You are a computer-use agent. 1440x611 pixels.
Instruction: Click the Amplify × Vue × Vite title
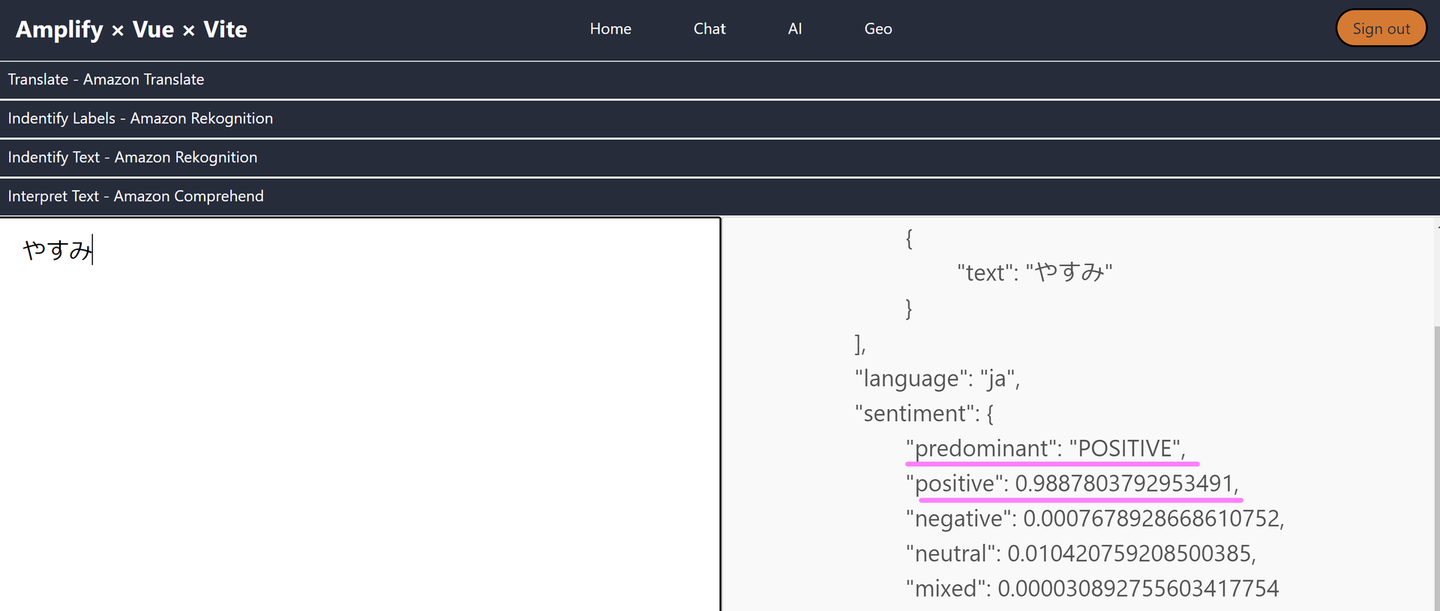pos(131,29)
